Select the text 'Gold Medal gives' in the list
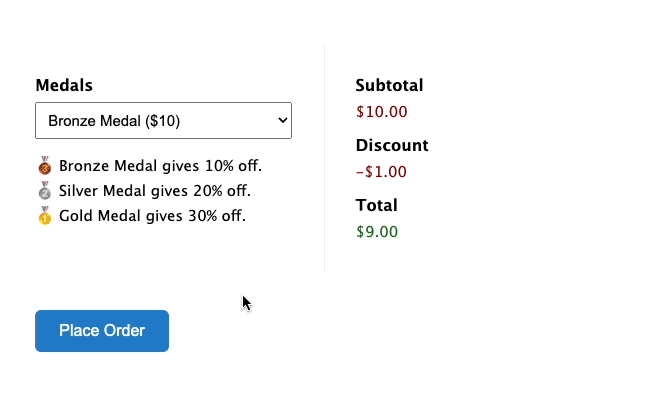This screenshot has height=400, width=660. pos(121,216)
